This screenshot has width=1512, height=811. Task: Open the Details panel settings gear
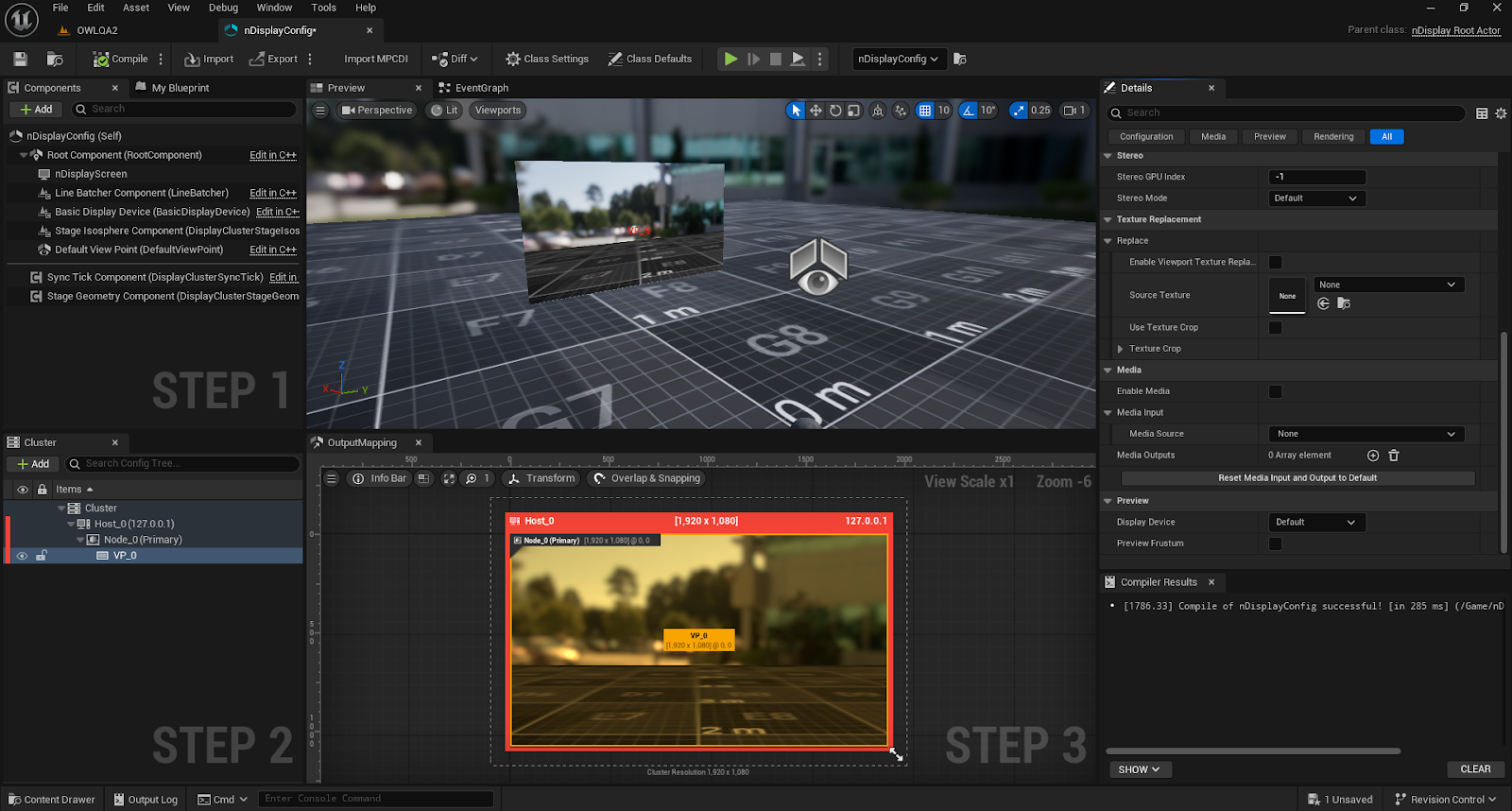1501,113
